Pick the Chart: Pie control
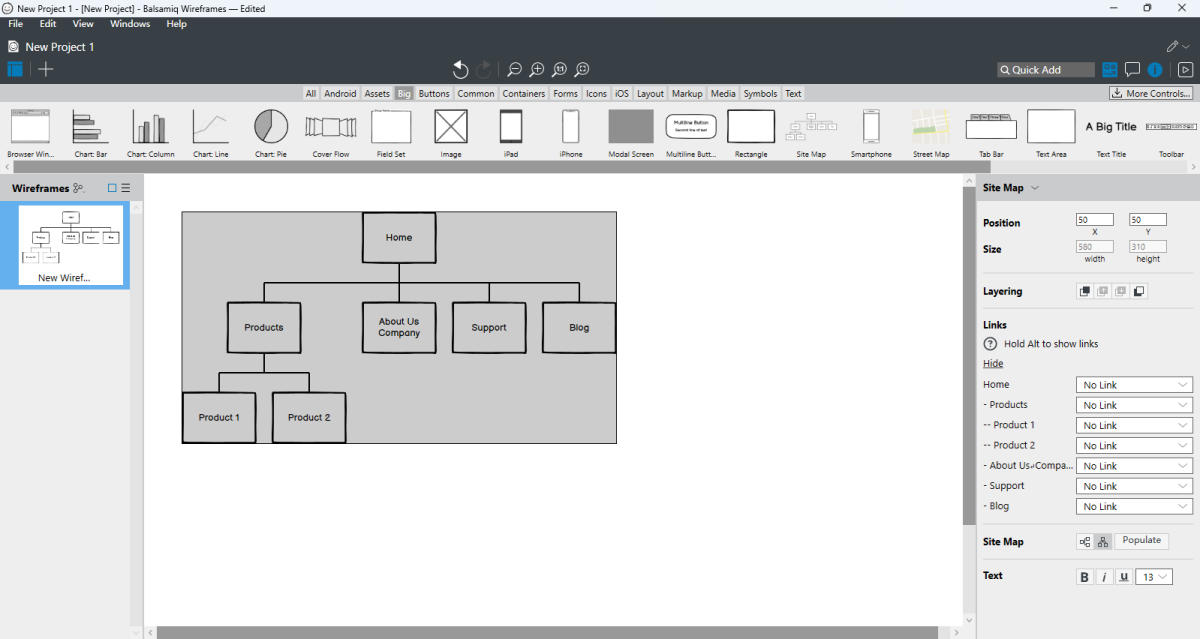This screenshot has height=639, width=1200. tap(271, 133)
